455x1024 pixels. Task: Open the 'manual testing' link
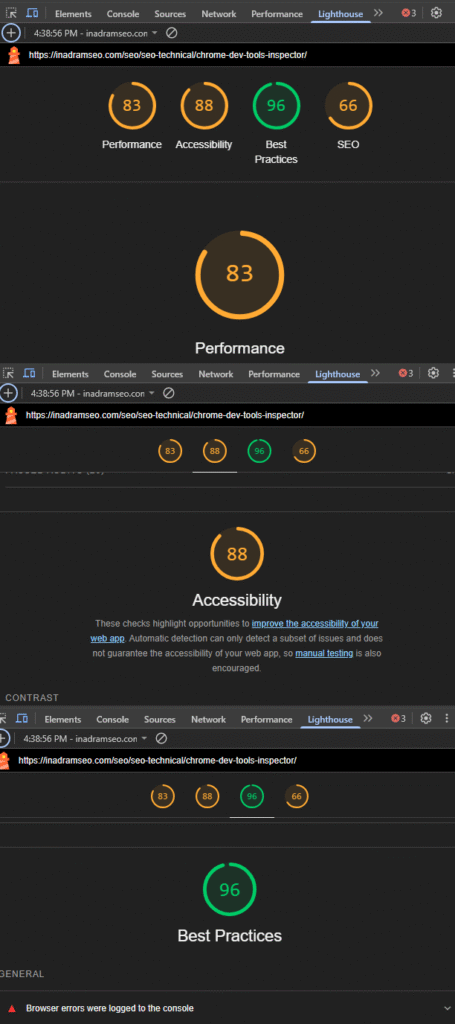click(324, 653)
